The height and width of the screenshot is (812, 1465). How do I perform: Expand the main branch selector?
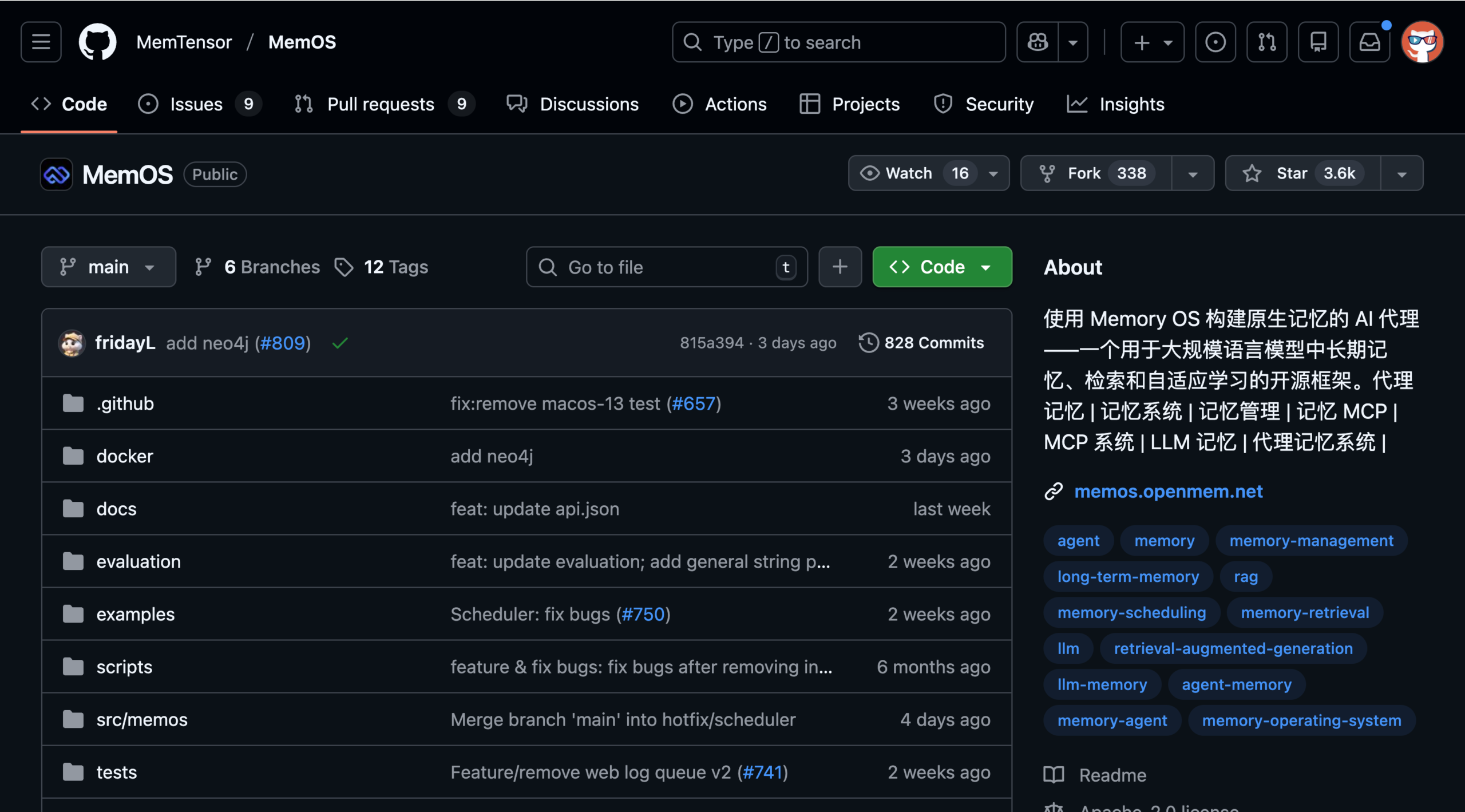(108, 267)
